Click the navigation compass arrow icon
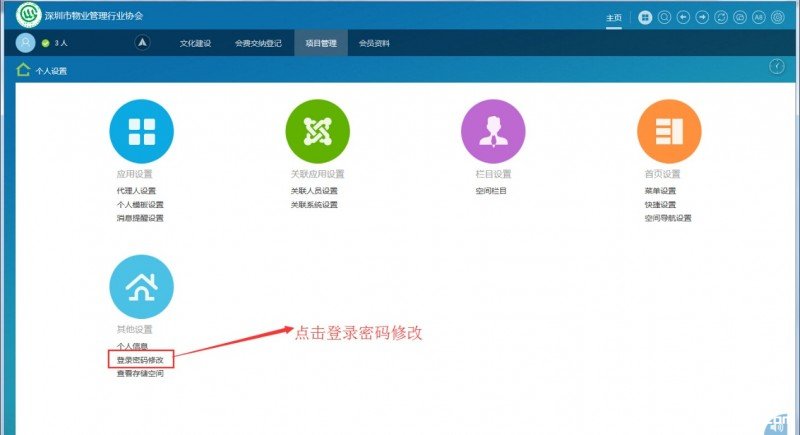800x435 pixels. [x=142, y=42]
